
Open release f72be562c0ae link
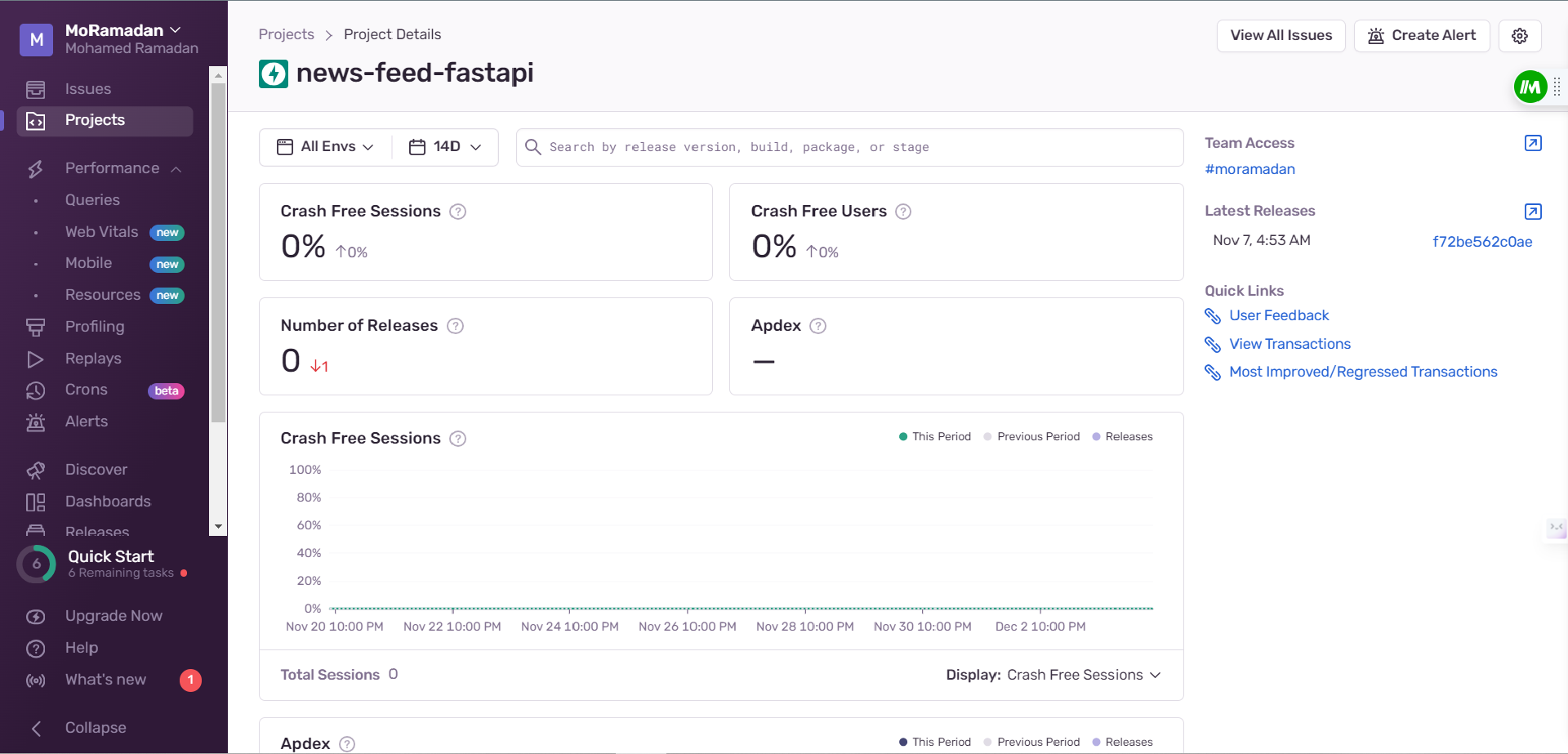[1482, 242]
